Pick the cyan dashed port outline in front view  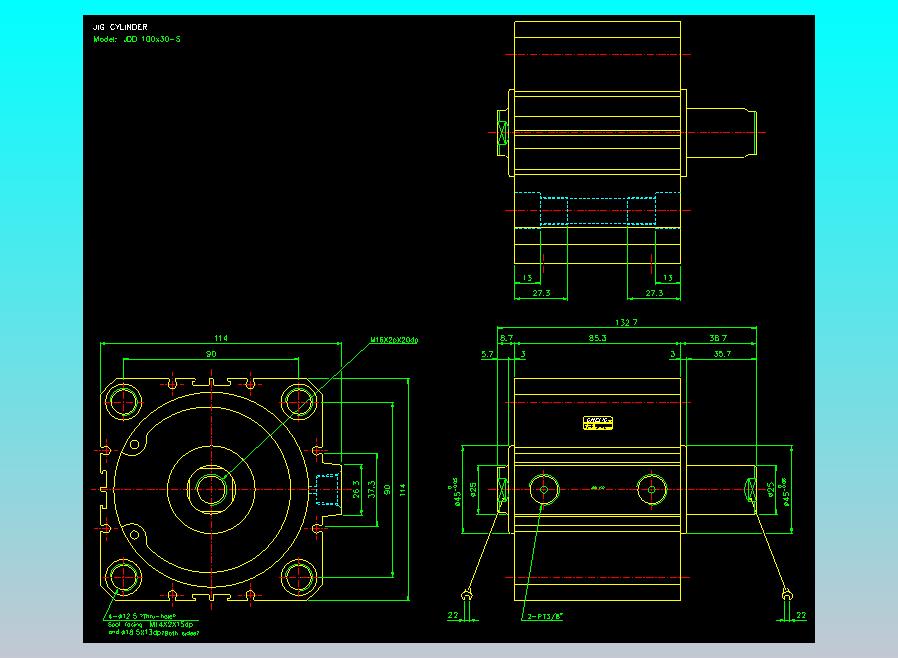(x=327, y=490)
